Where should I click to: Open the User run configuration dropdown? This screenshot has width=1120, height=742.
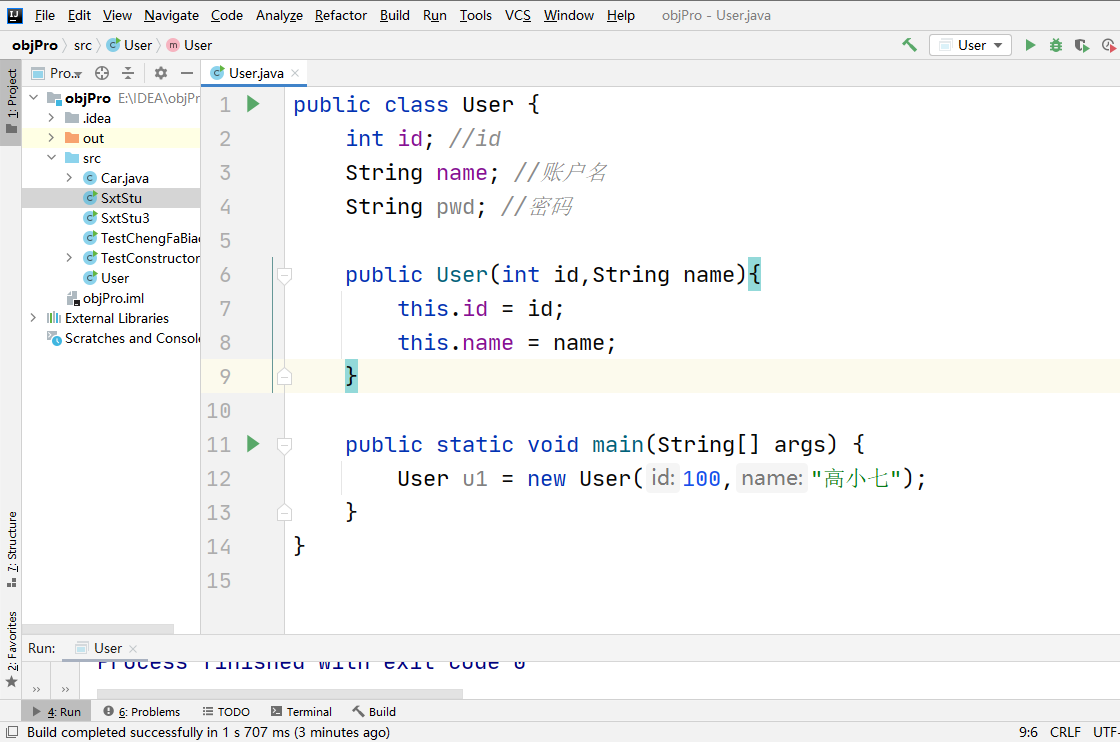click(x=970, y=45)
